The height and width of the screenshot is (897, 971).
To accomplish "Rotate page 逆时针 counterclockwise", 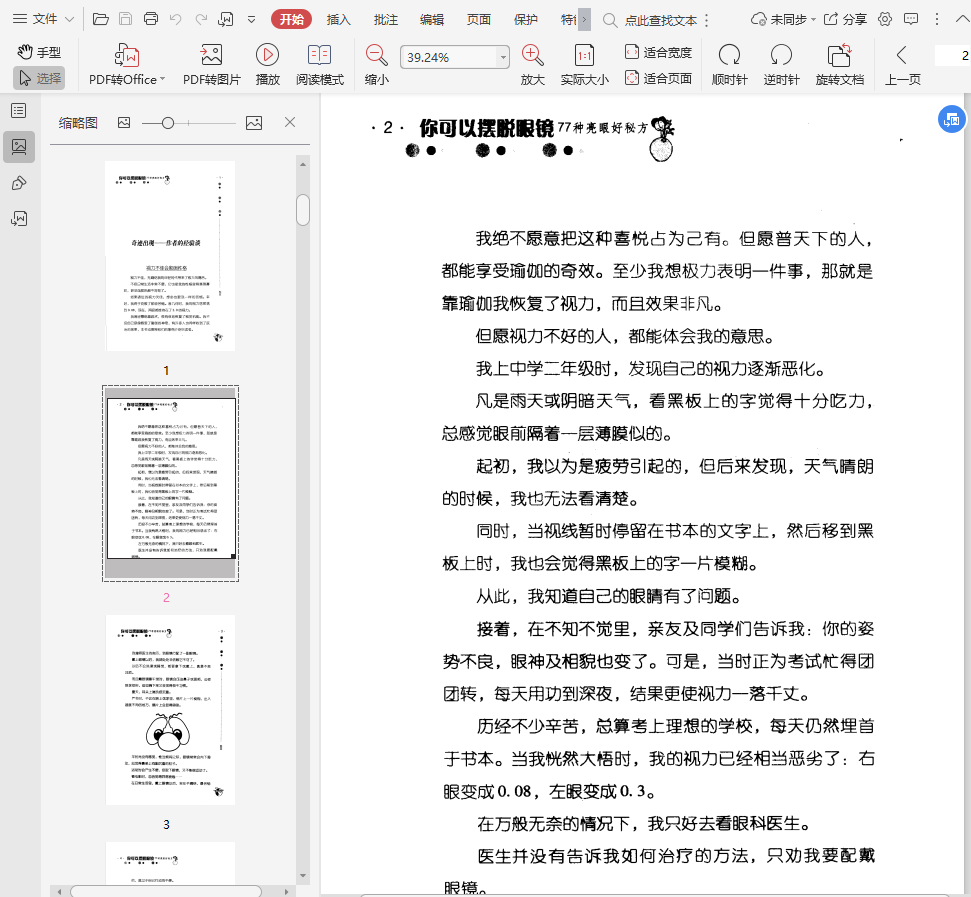I will (782, 64).
